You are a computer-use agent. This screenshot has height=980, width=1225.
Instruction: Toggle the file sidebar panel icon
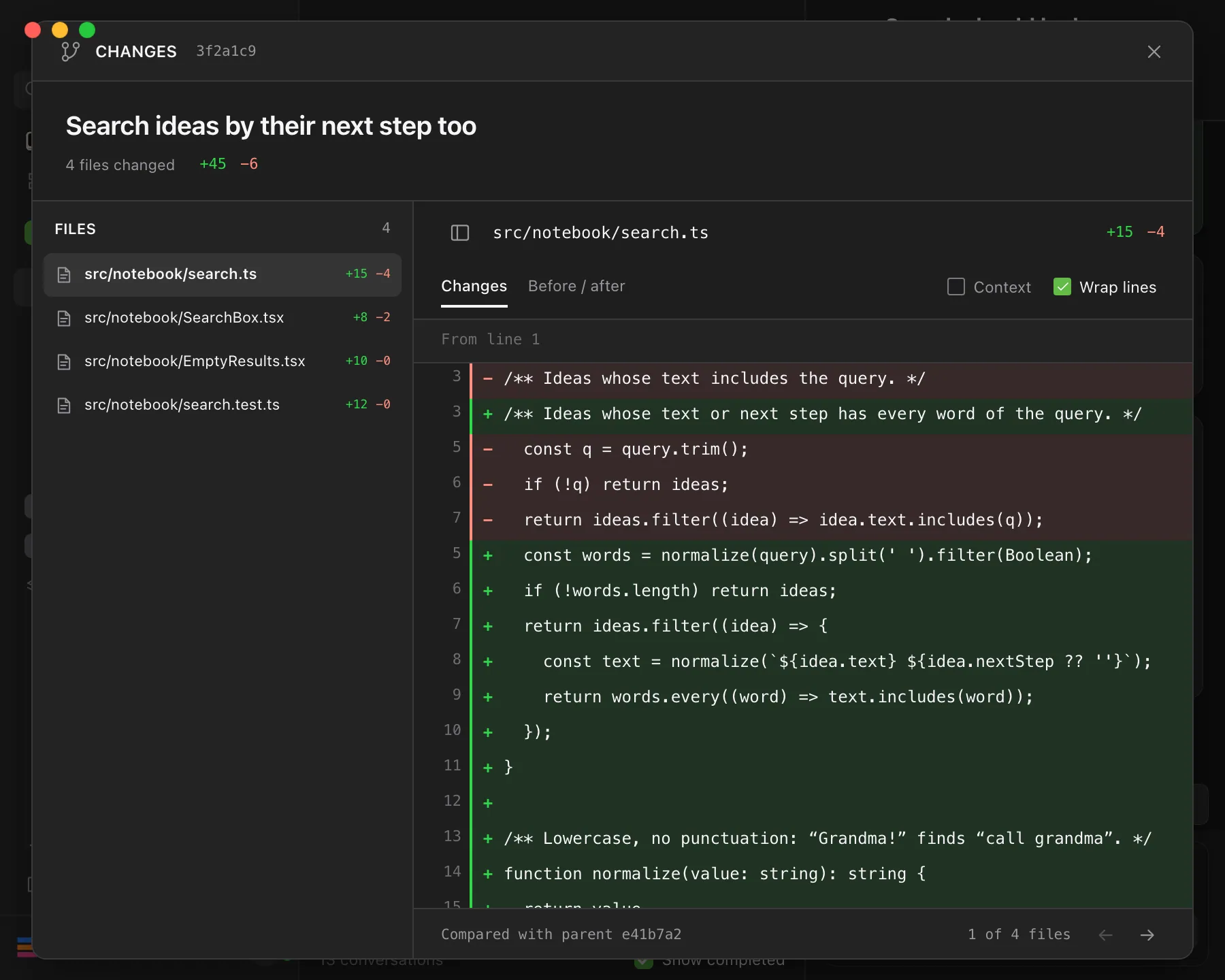[460, 233]
